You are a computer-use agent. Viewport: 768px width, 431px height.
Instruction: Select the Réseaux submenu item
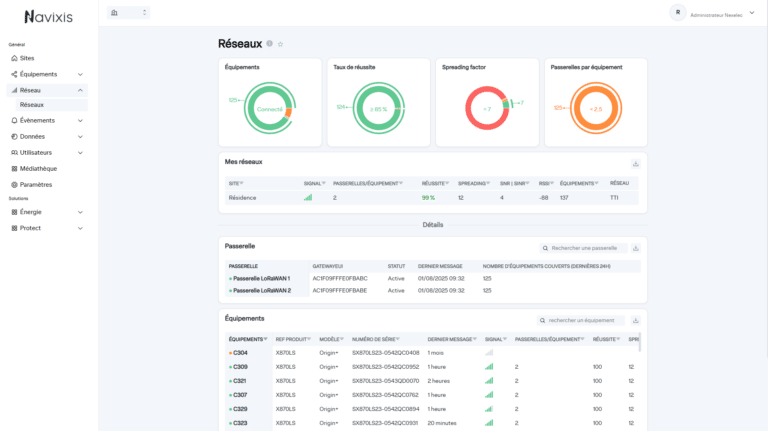[32, 104]
